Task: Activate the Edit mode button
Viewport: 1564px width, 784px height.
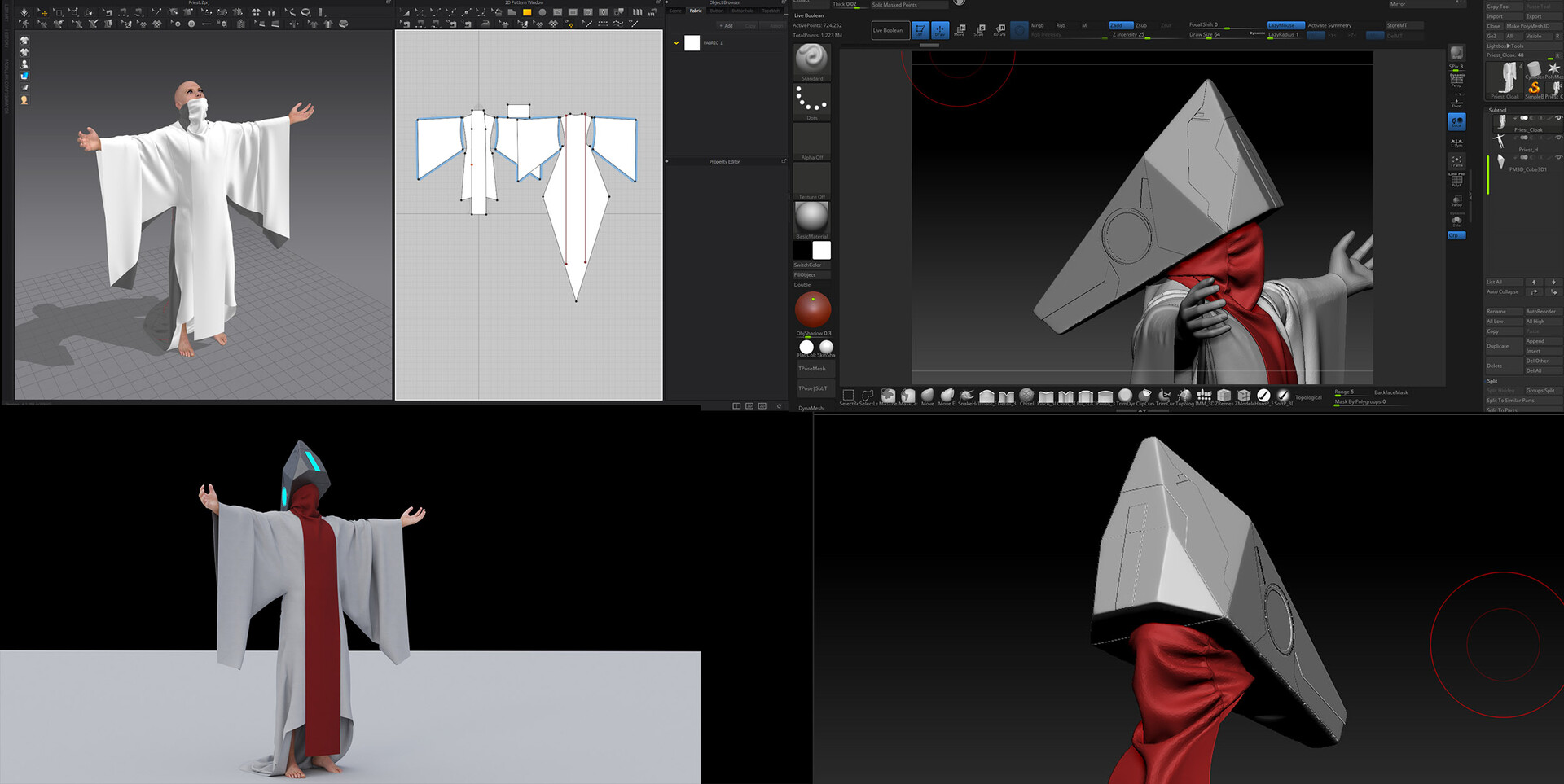Action: pos(920,30)
